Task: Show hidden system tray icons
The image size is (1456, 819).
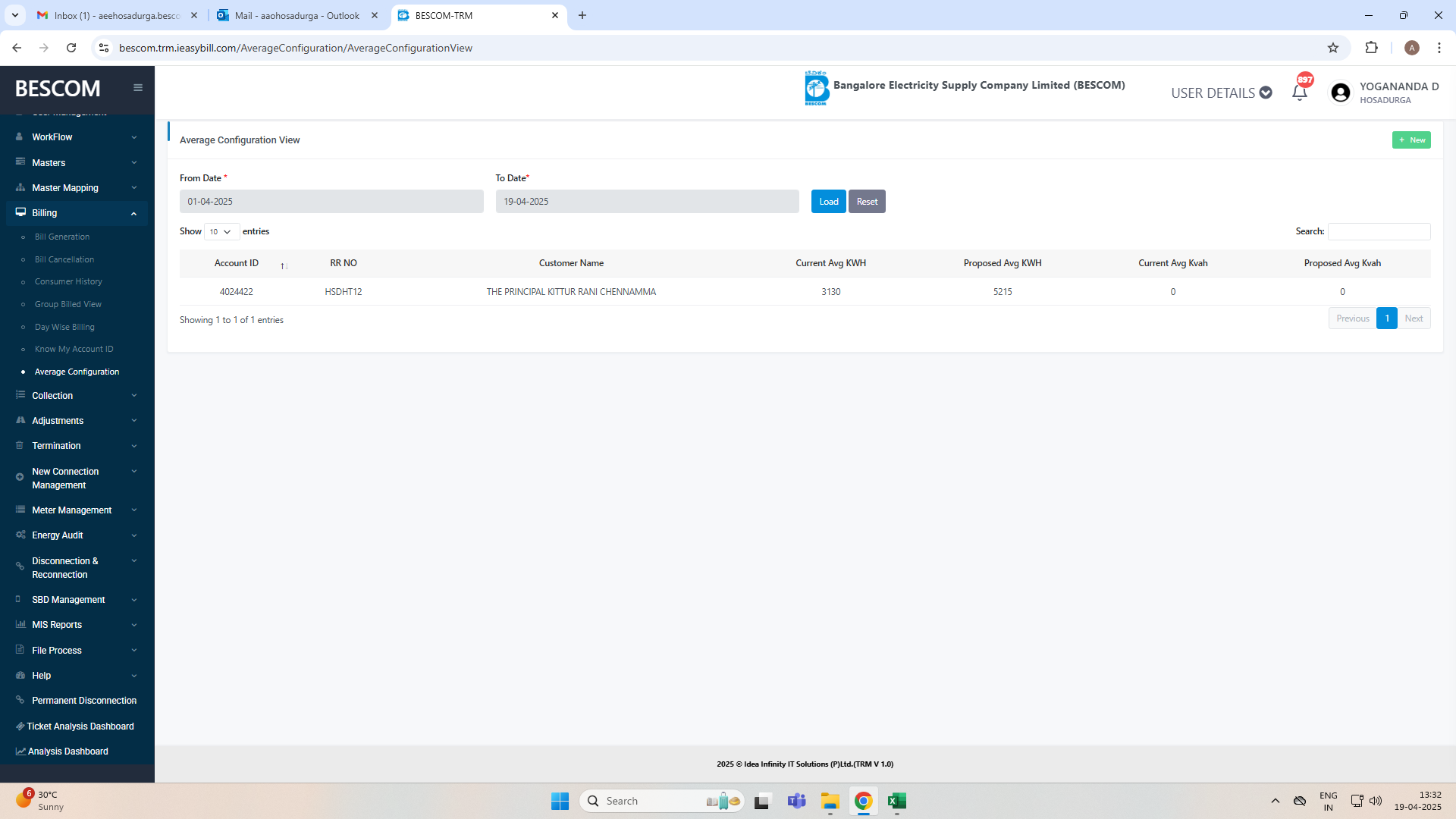Action: pyautogui.click(x=1275, y=801)
